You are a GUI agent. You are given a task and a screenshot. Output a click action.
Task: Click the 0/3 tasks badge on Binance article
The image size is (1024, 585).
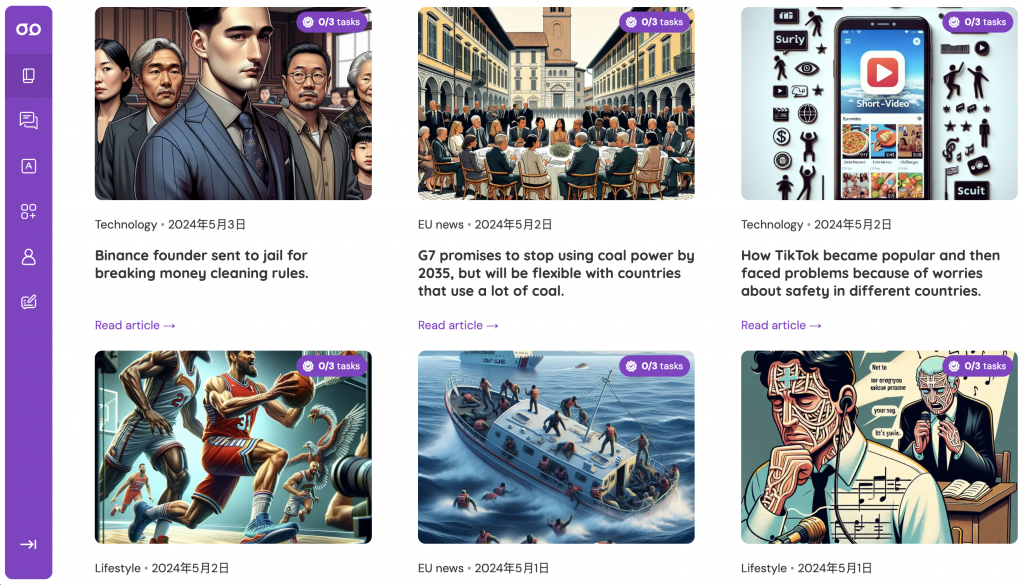coord(332,22)
